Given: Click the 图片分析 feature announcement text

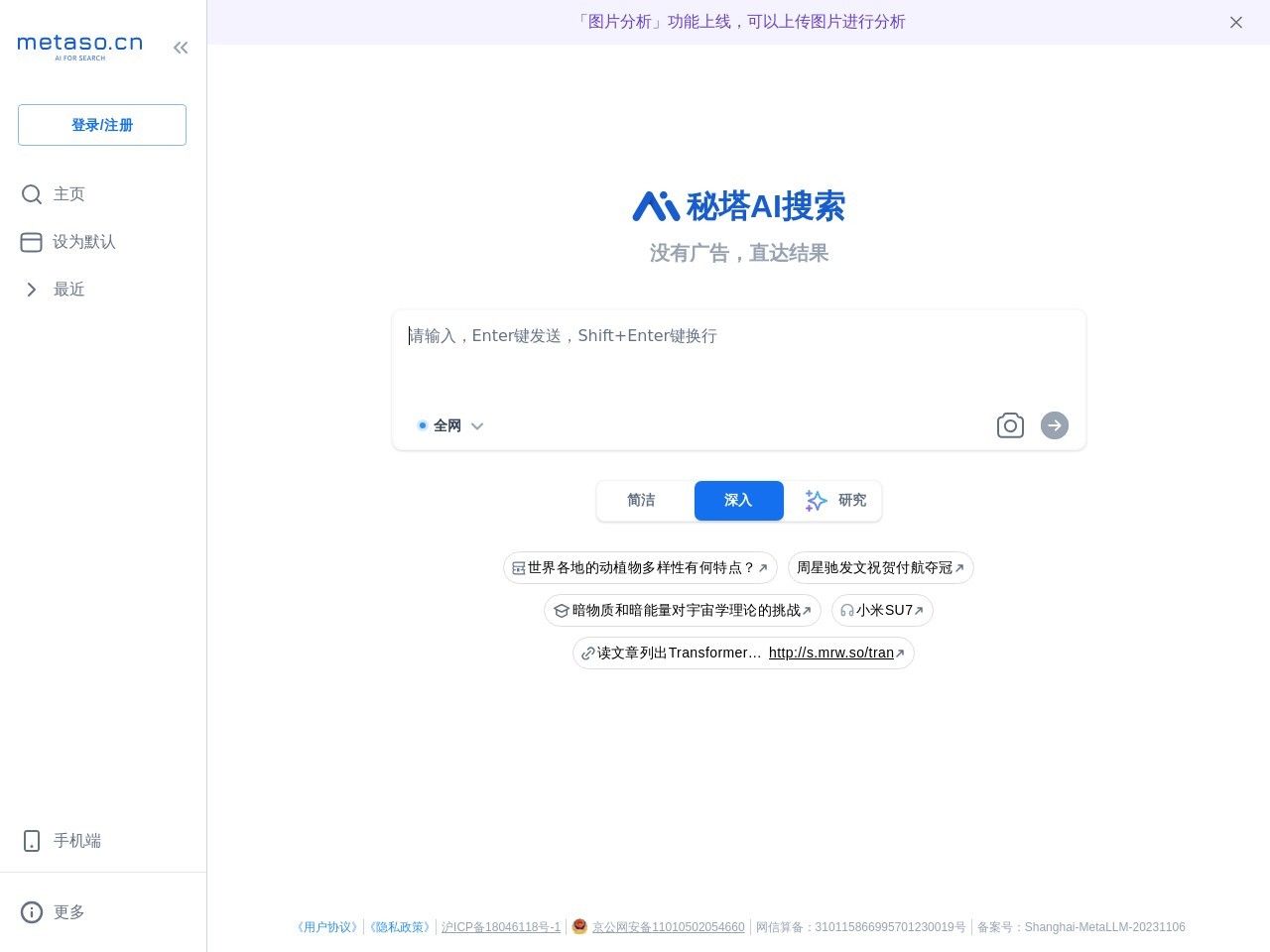Looking at the screenshot, I should point(739,22).
